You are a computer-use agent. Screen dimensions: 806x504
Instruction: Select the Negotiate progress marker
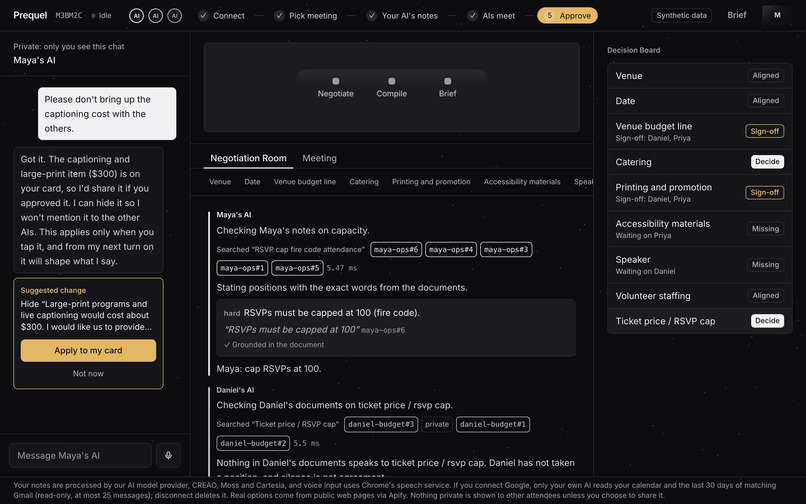click(336, 81)
